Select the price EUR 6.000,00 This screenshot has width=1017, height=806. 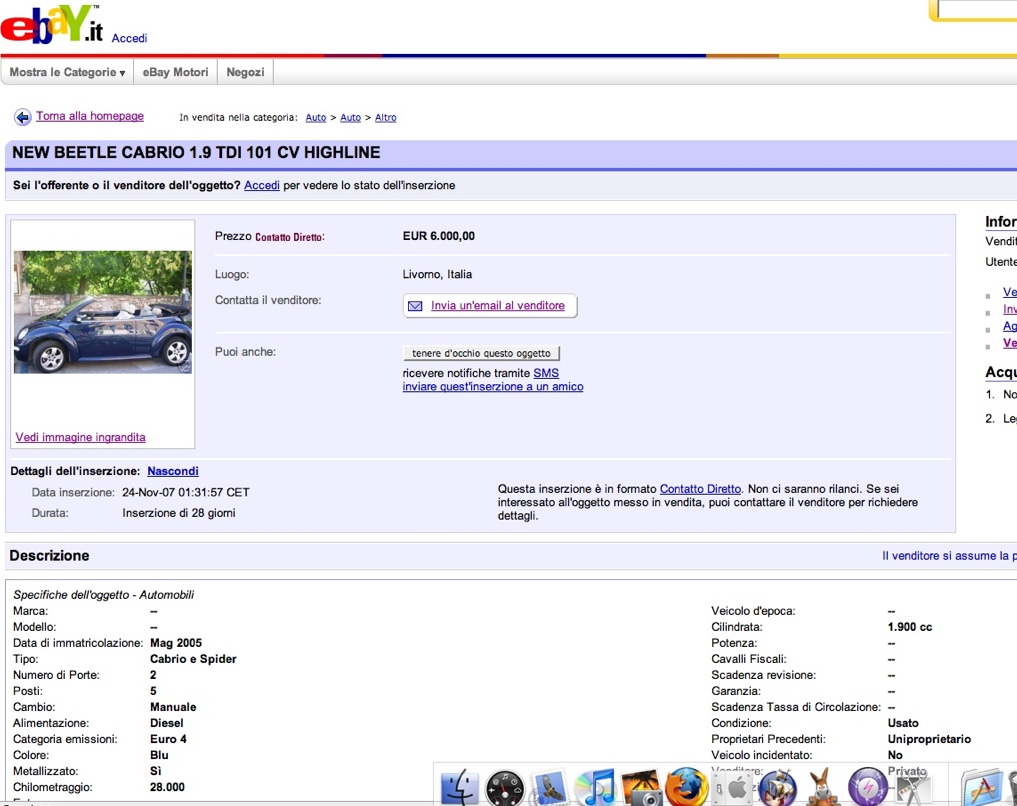438,236
